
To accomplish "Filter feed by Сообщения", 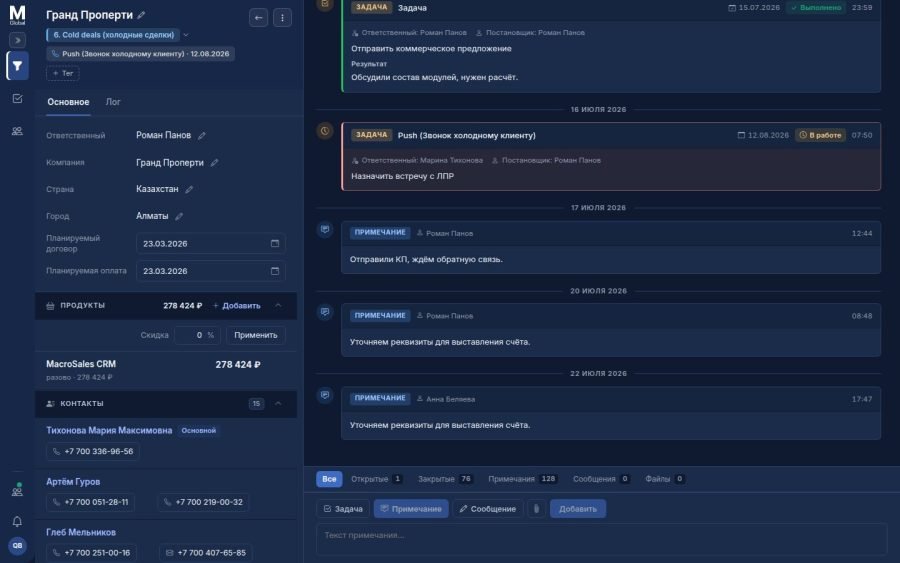I will [x=602, y=479].
